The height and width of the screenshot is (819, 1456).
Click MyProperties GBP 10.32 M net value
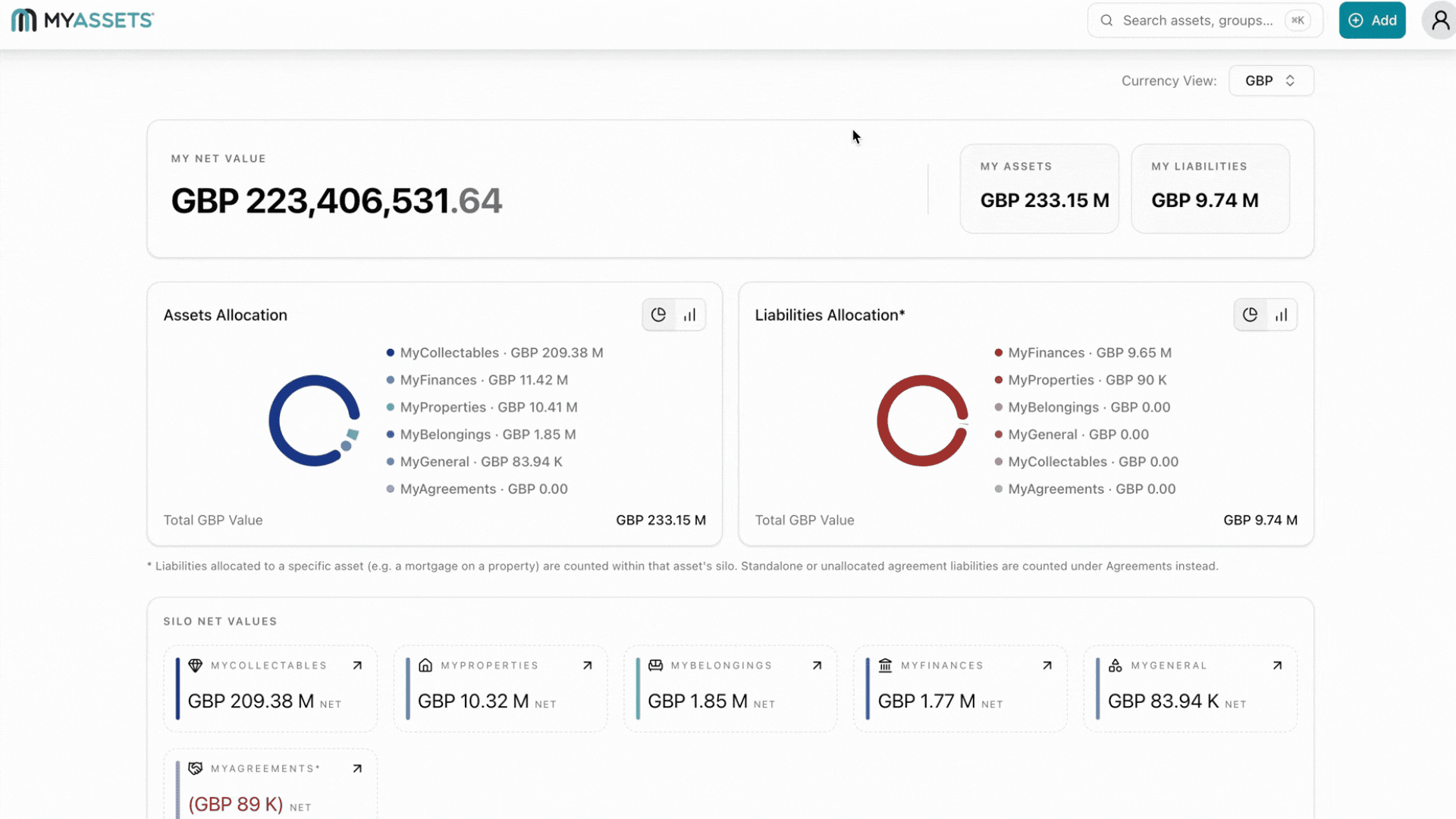pos(473,701)
